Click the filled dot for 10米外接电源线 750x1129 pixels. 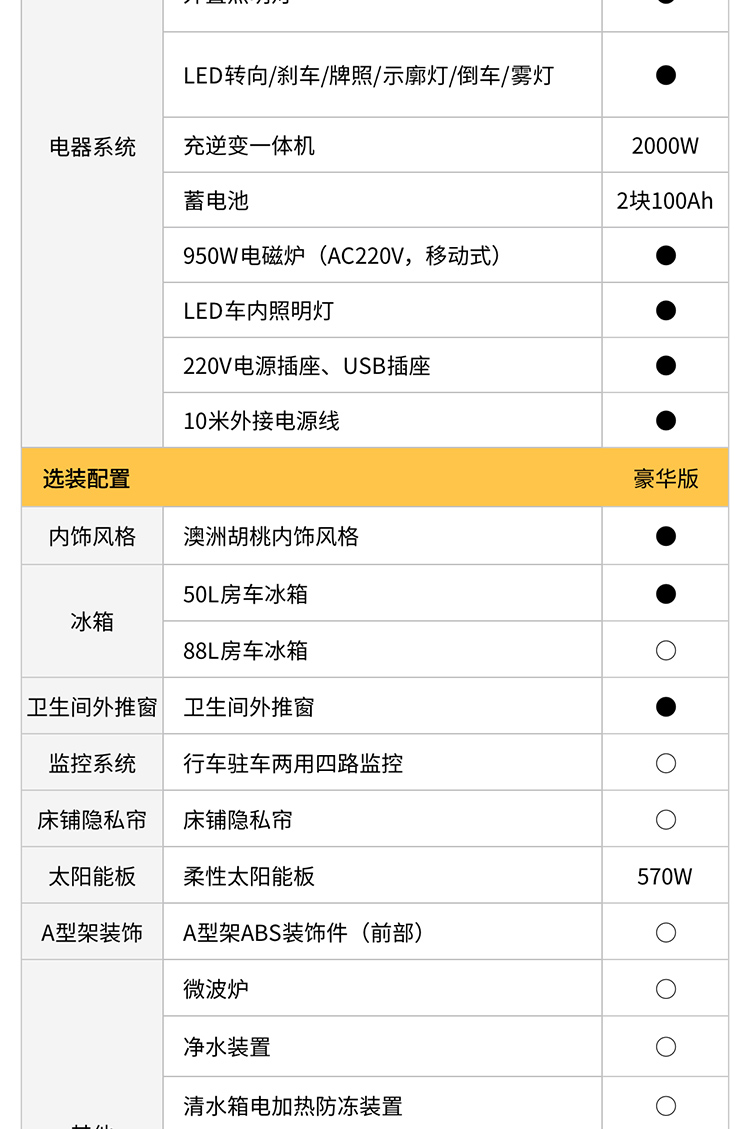coord(666,420)
